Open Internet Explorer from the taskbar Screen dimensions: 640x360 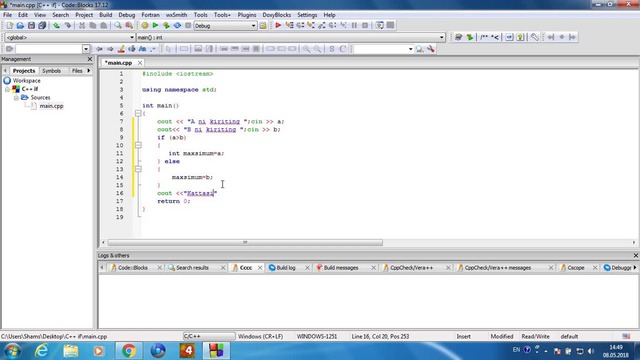(x=41, y=351)
